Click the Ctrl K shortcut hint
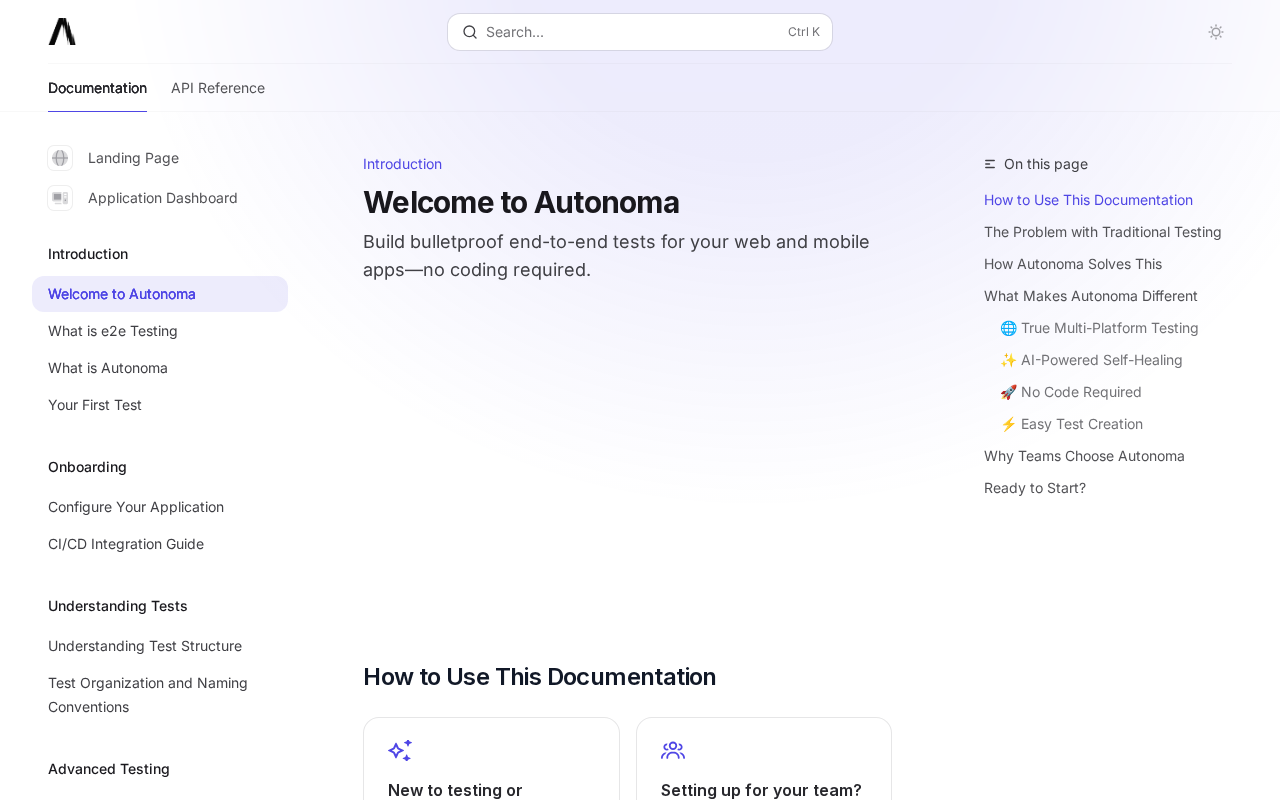The image size is (1280, 800). 804,32
